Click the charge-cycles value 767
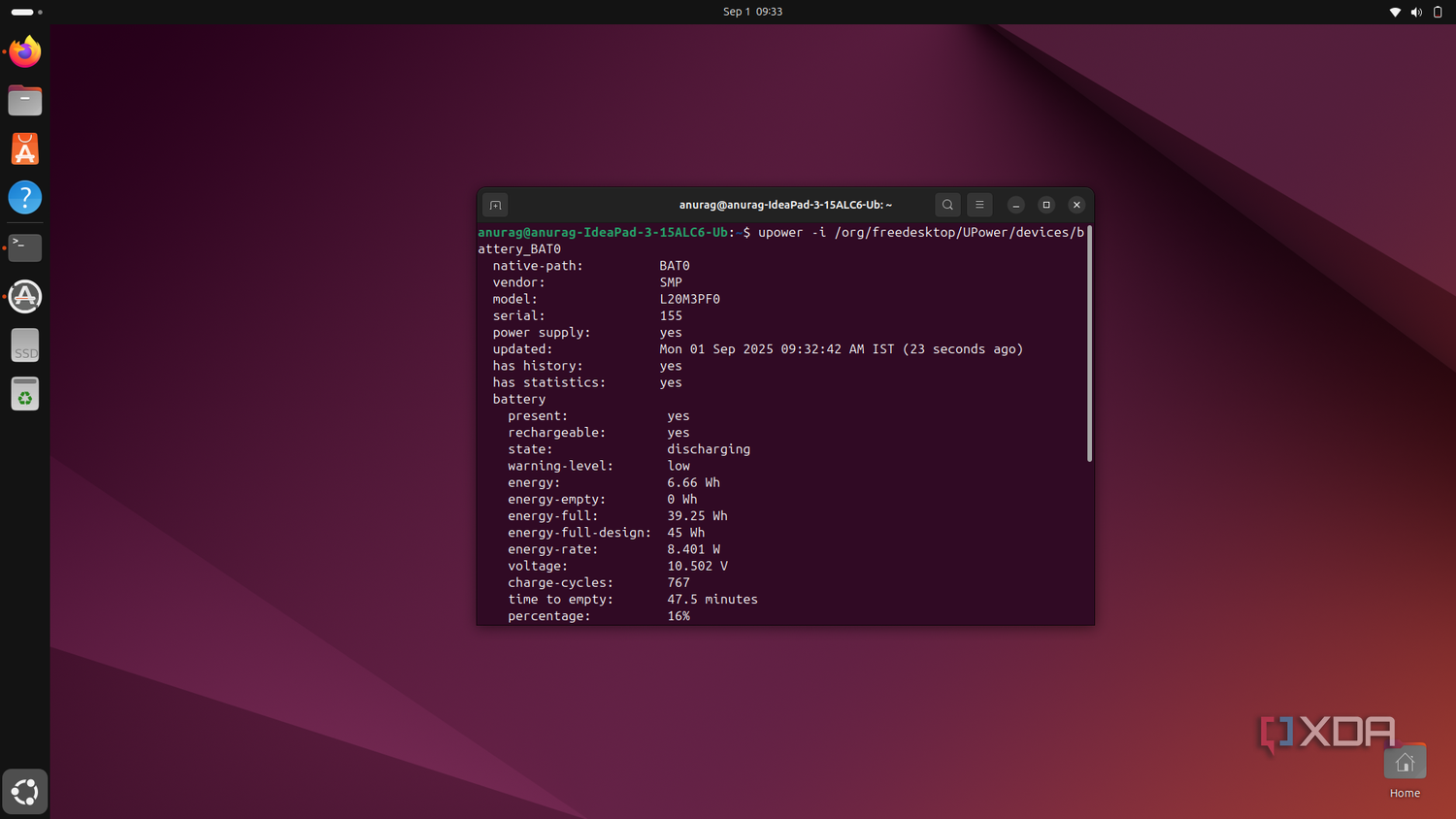1456x819 pixels. click(678, 583)
